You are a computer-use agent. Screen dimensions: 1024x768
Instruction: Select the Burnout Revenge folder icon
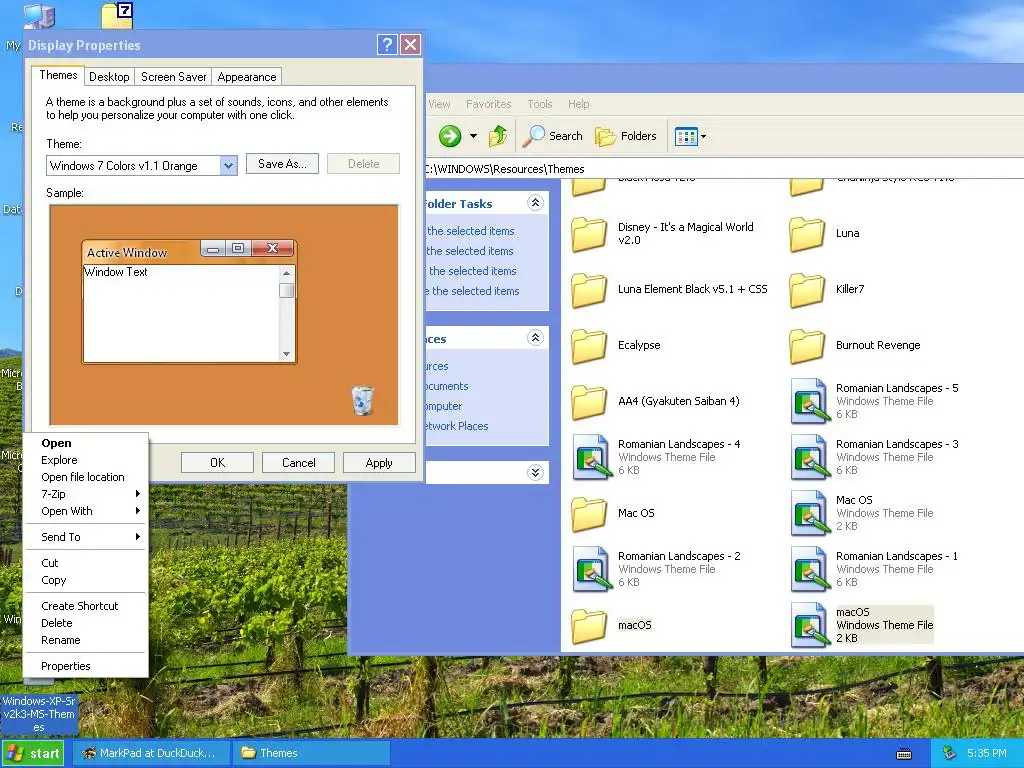pos(807,345)
